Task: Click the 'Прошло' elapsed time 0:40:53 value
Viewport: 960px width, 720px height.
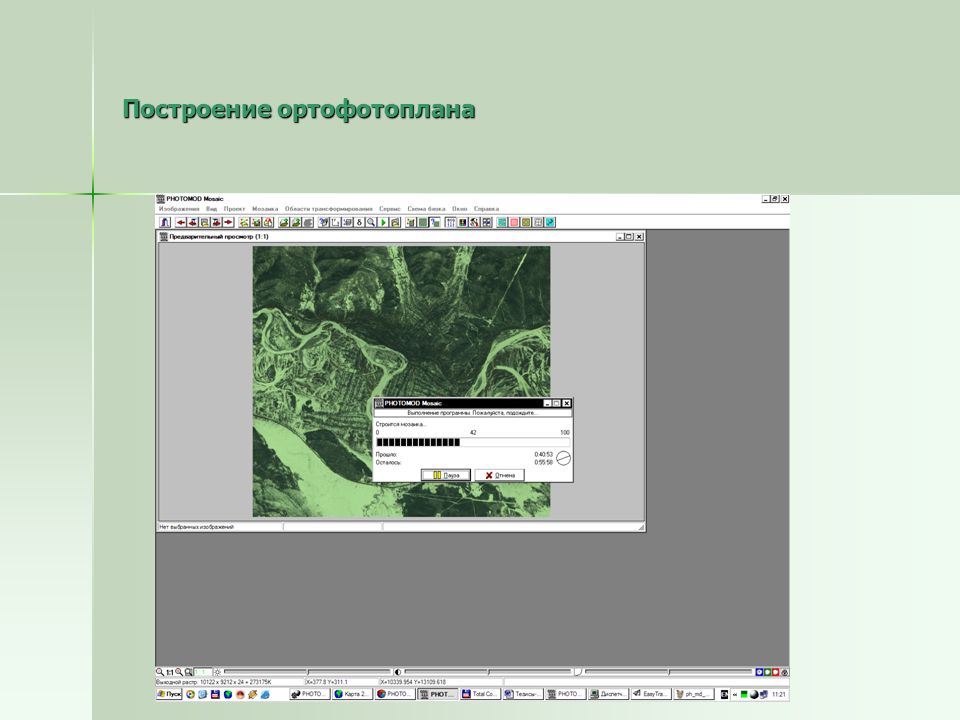Action: point(543,455)
